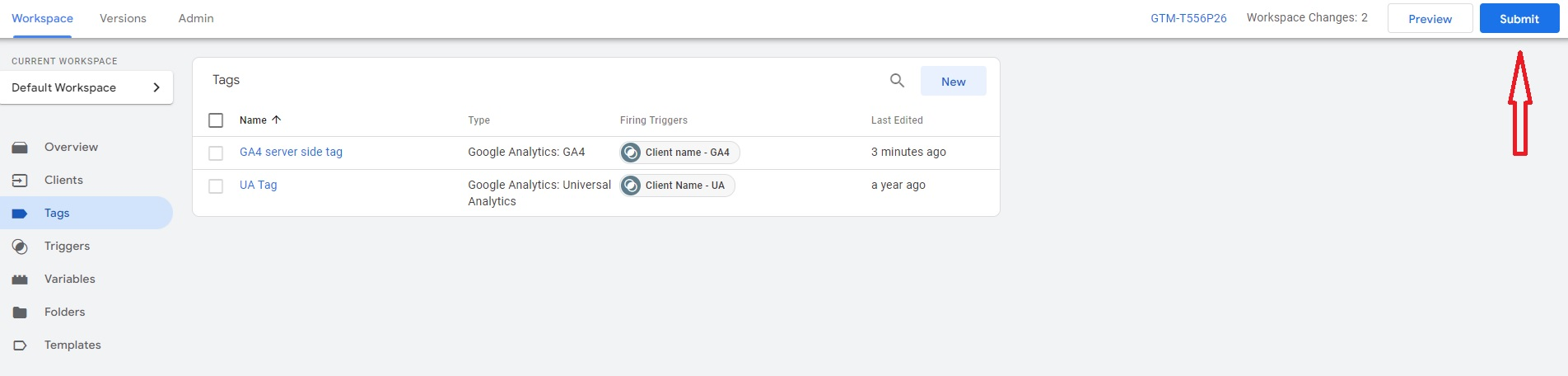
Task: Click the Tags panel heading
Action: [x=226, y=80]
